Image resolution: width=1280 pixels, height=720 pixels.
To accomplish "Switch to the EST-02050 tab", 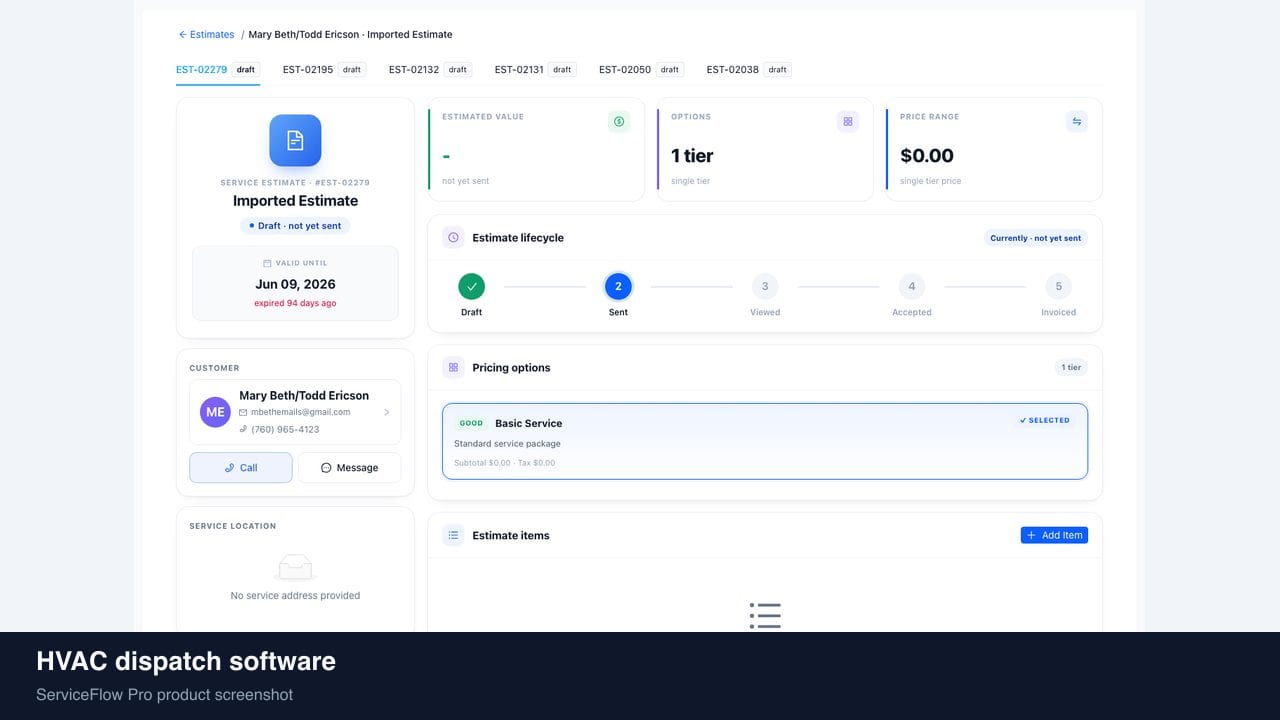I will (641, 70).
